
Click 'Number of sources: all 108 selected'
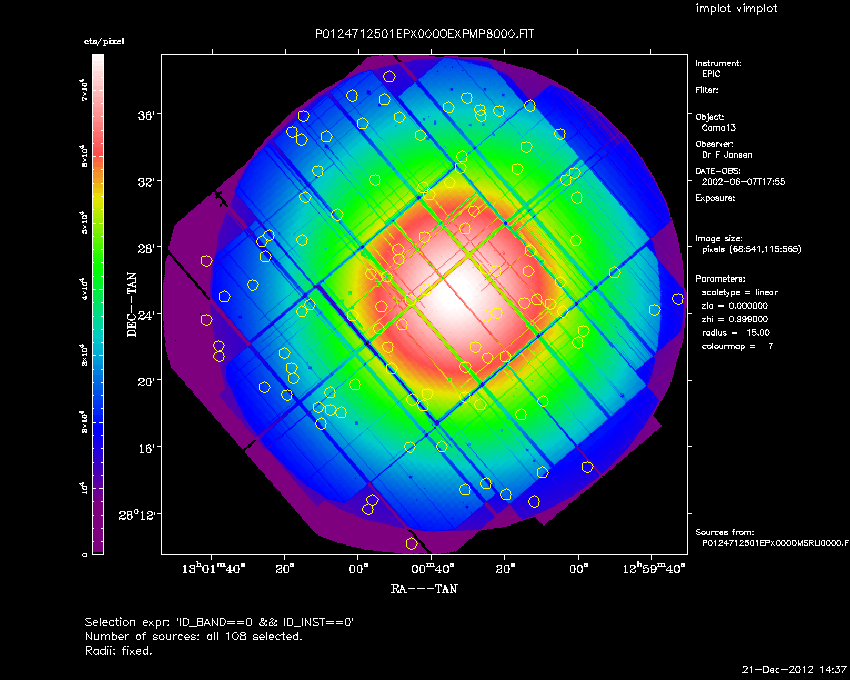[194, 636]
